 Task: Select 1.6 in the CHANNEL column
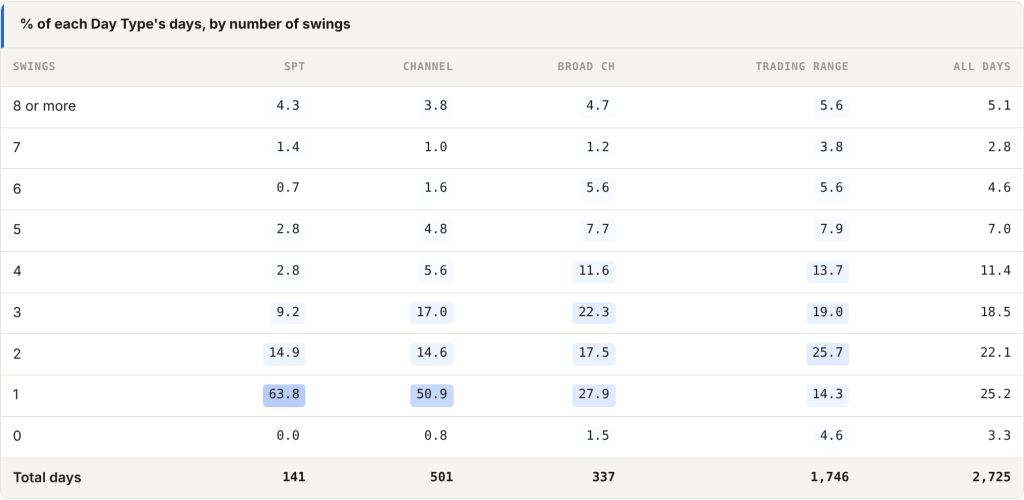click(x=436, y=189)
